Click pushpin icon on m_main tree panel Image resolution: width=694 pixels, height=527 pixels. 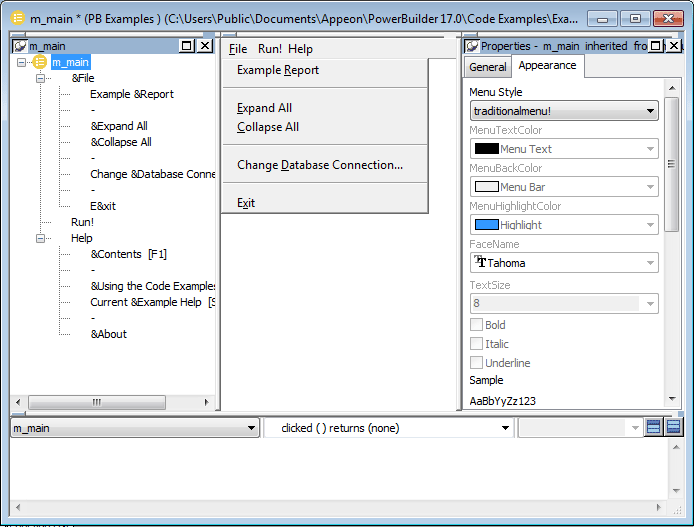(19, 46)
